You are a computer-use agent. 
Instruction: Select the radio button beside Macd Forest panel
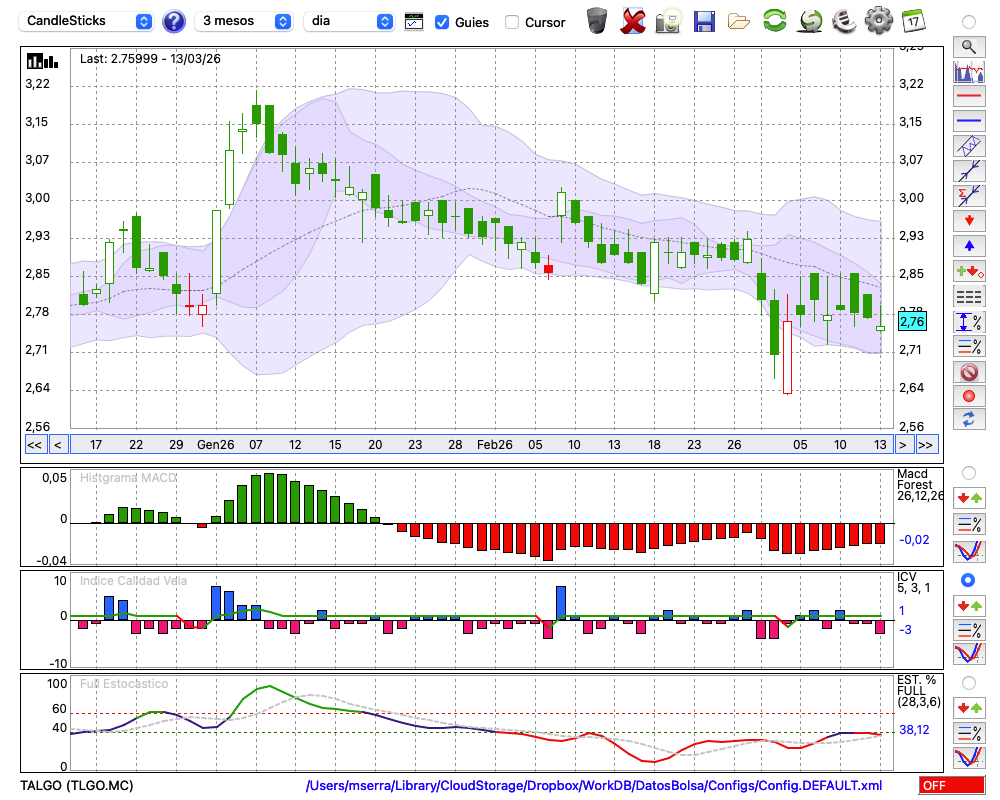(x=968, y=472)
